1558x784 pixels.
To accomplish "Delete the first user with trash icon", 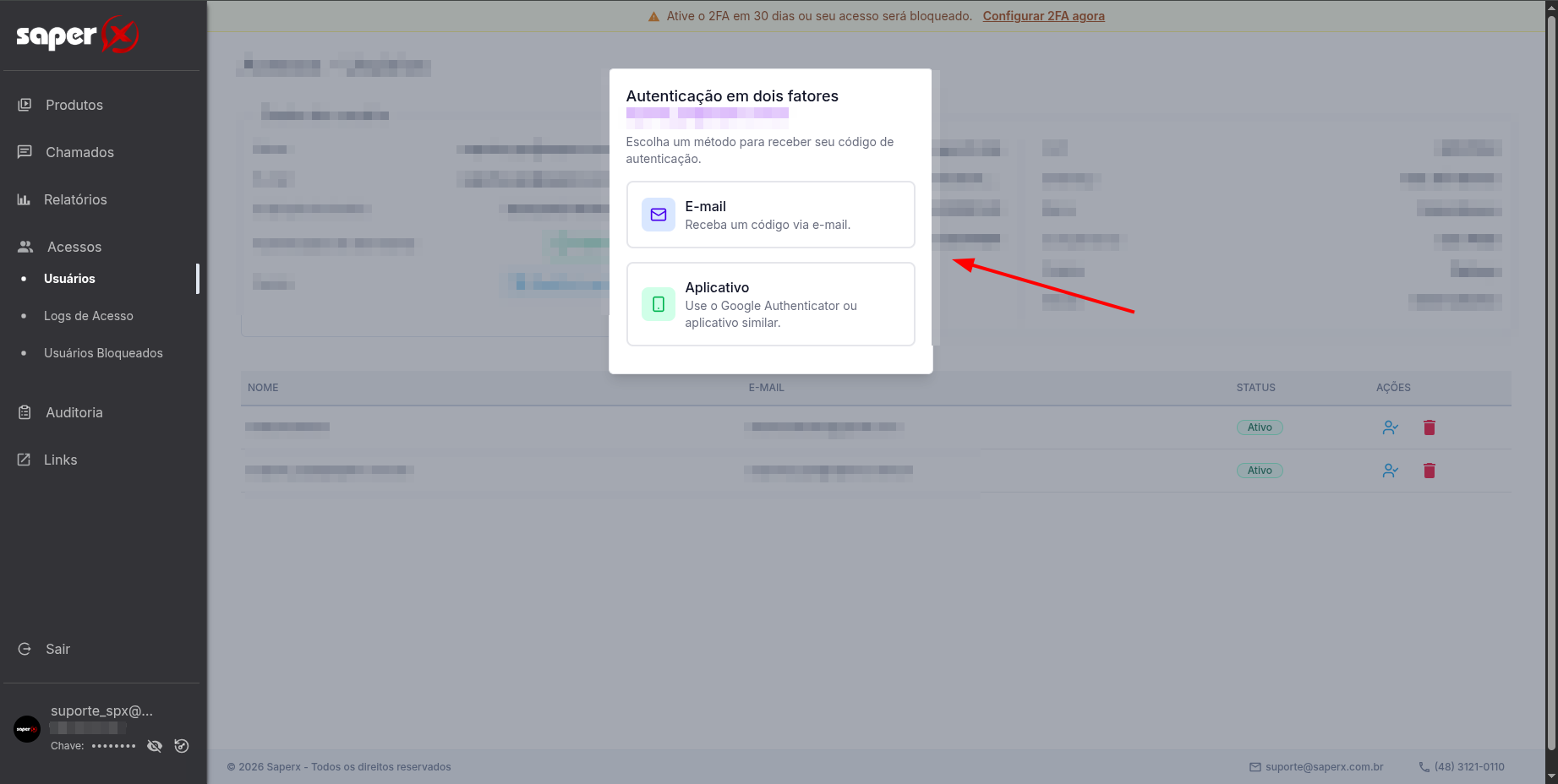I will click(1430, 427).
